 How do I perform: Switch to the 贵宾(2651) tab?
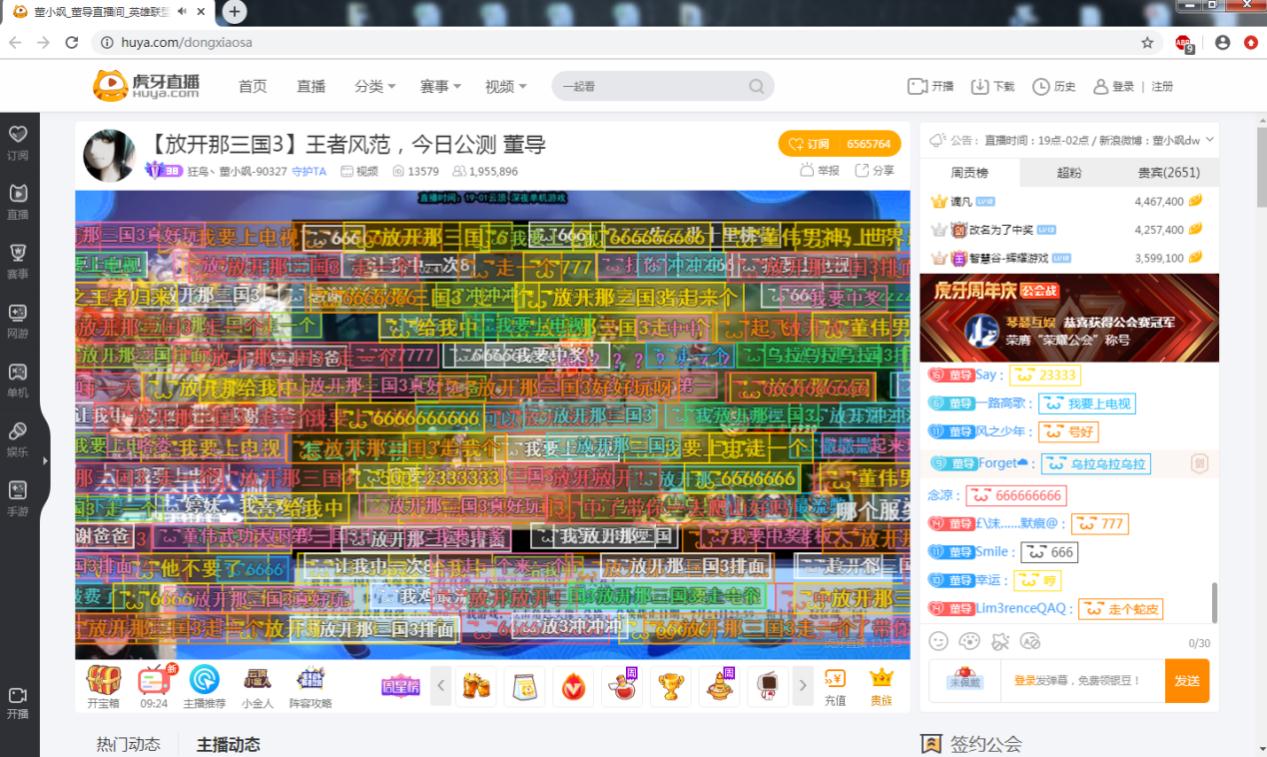[1168, 172]
